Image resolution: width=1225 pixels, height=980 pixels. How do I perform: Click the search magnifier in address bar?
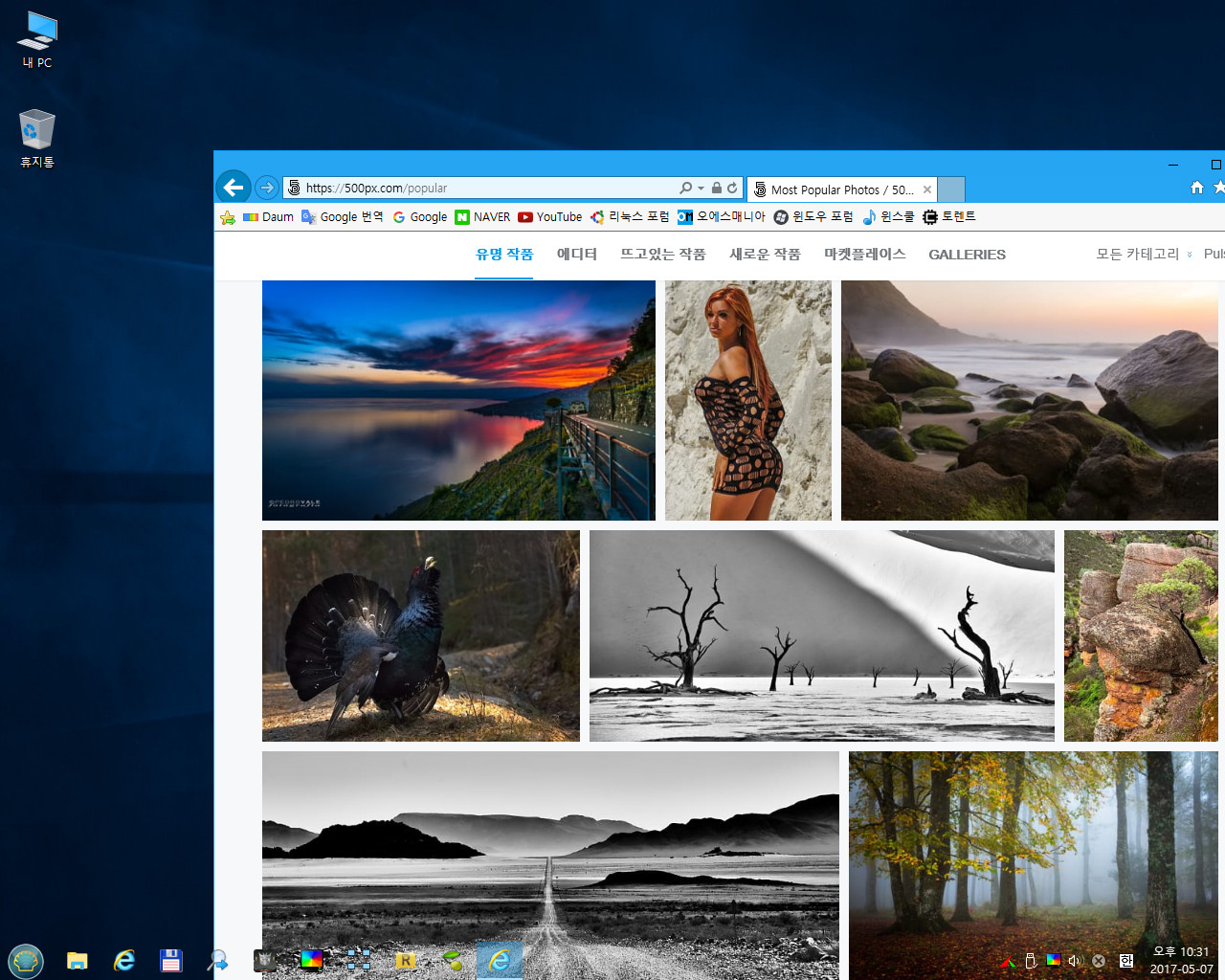coord(685,188)
